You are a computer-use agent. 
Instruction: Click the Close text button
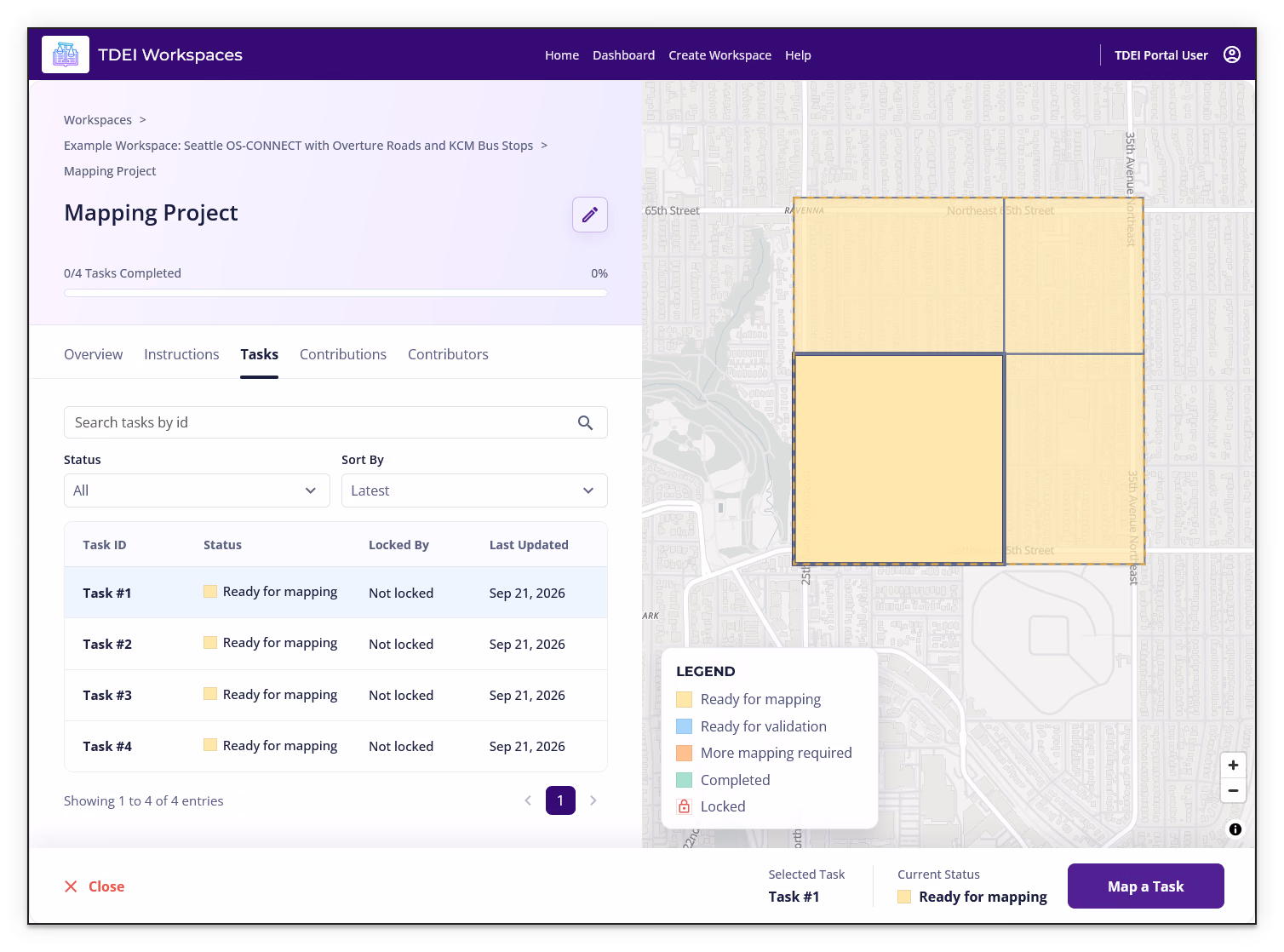[106, 886]
